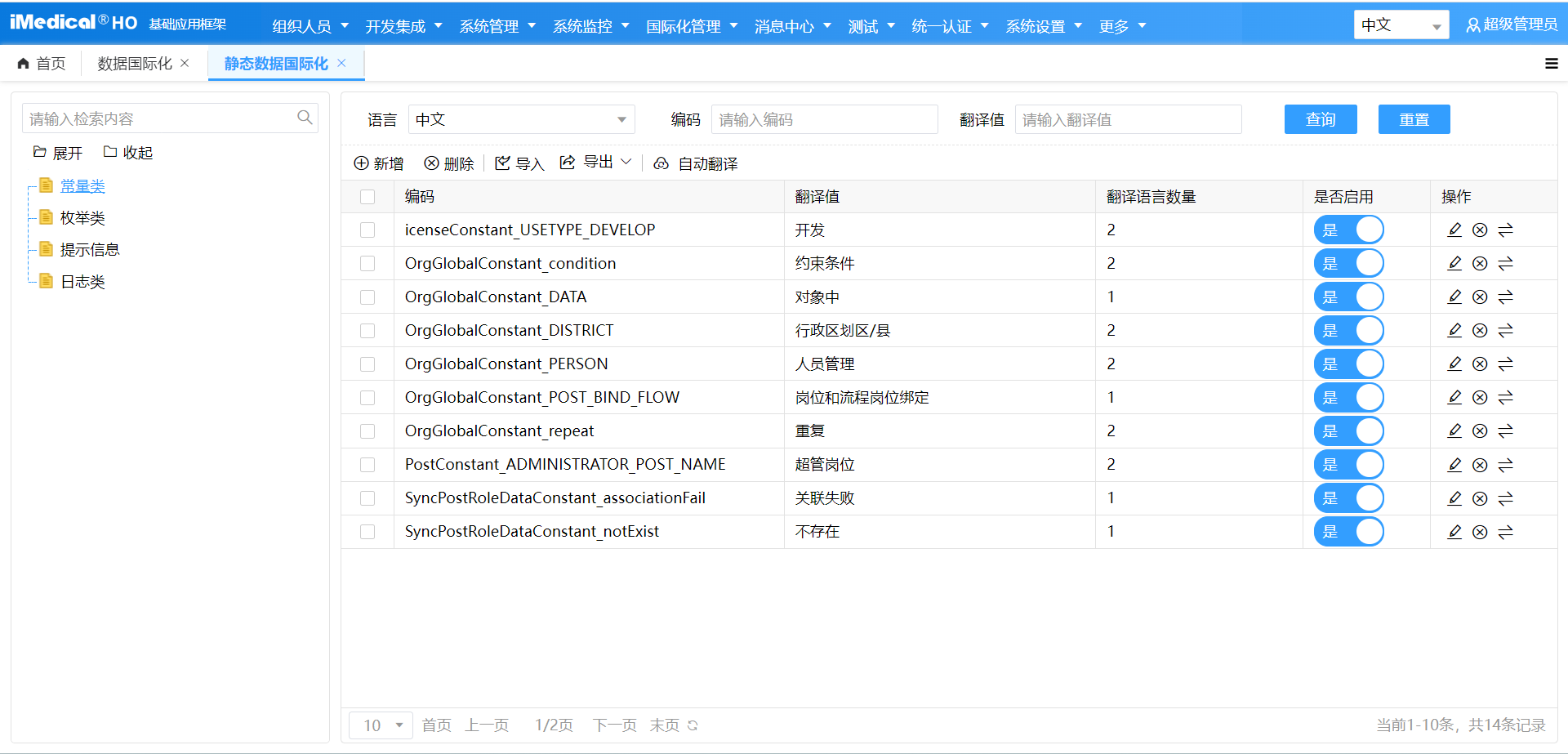Click the 查询 search button
Viewport: 1568px width, 754px height.
pyautogui.click(x=1321, y=119)
